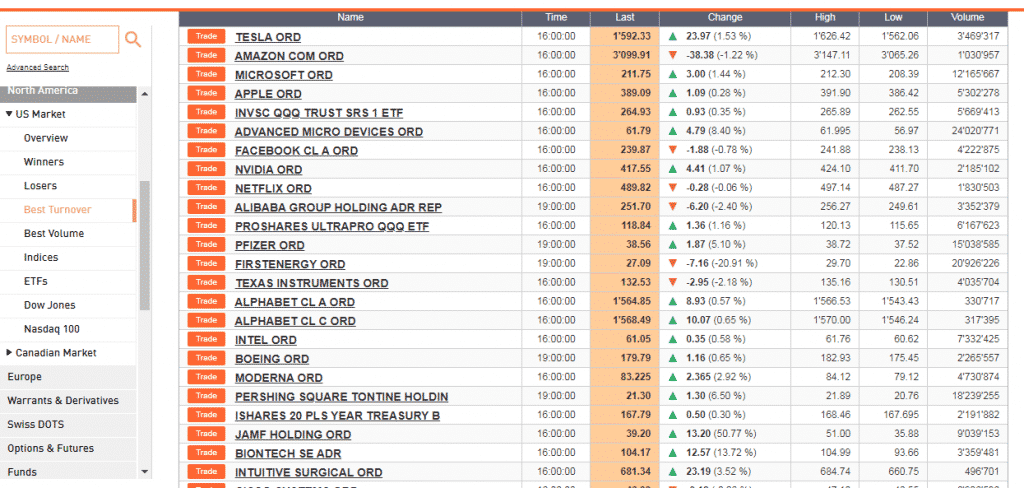This screenshot has width=1024, height=488.
Task: Open Nasdaq 100 in the sidebar
Action: click(x=52, y=329)
